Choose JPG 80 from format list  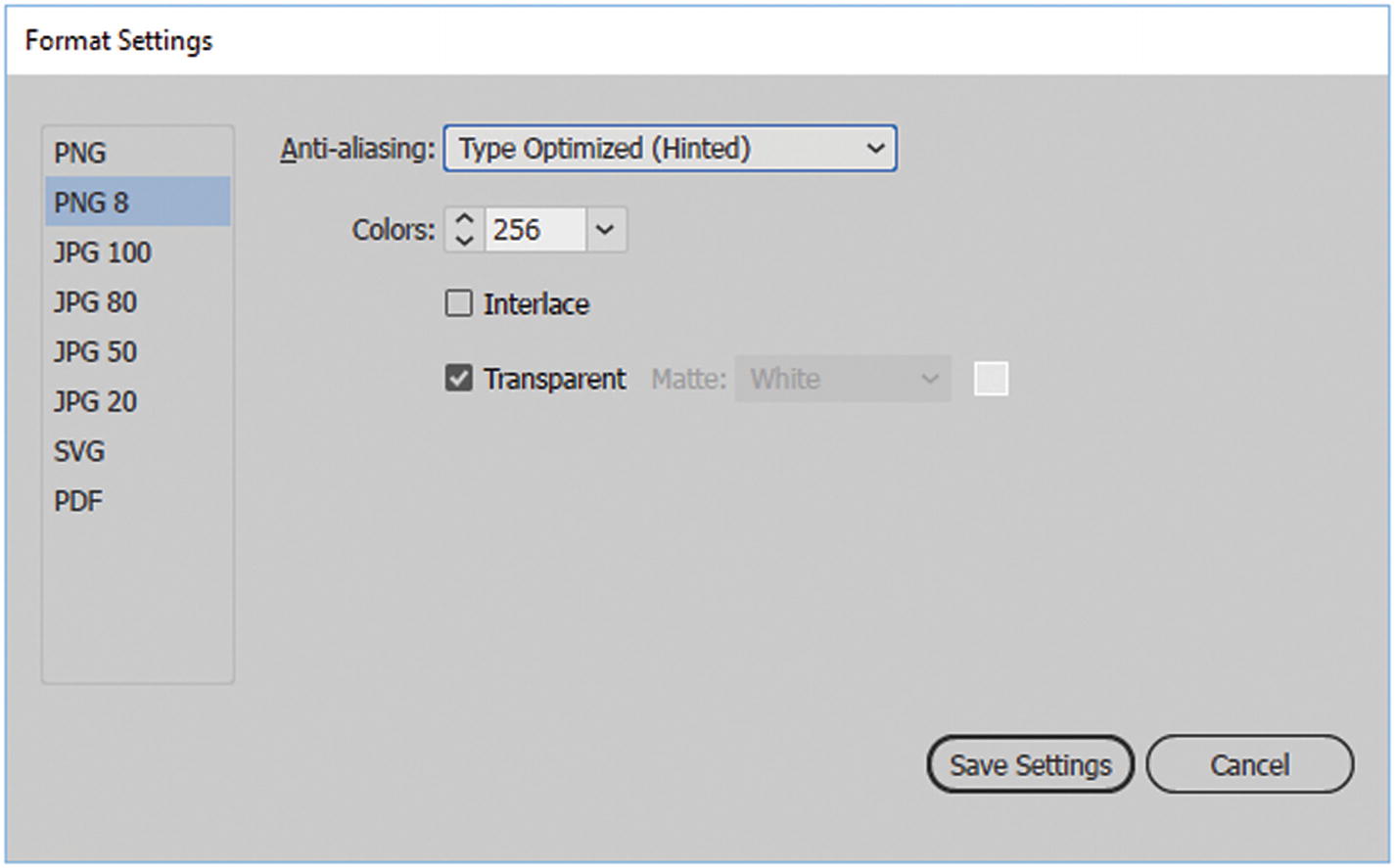95,302
